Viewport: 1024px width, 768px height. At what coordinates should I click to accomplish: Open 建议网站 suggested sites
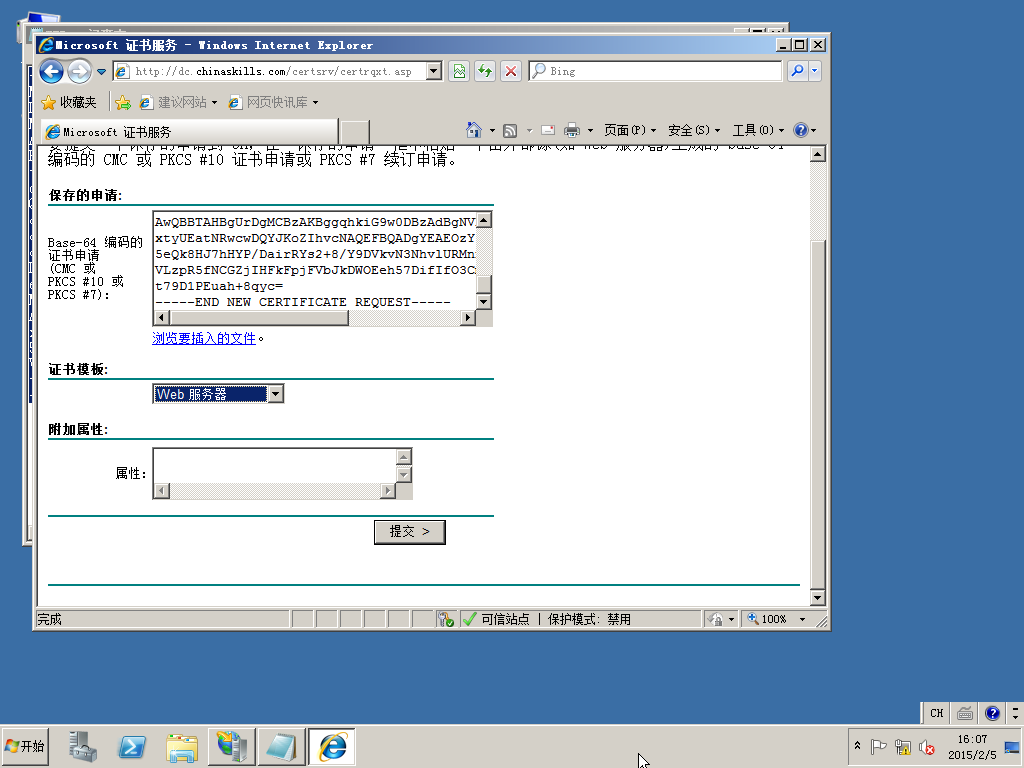point(178,103)
